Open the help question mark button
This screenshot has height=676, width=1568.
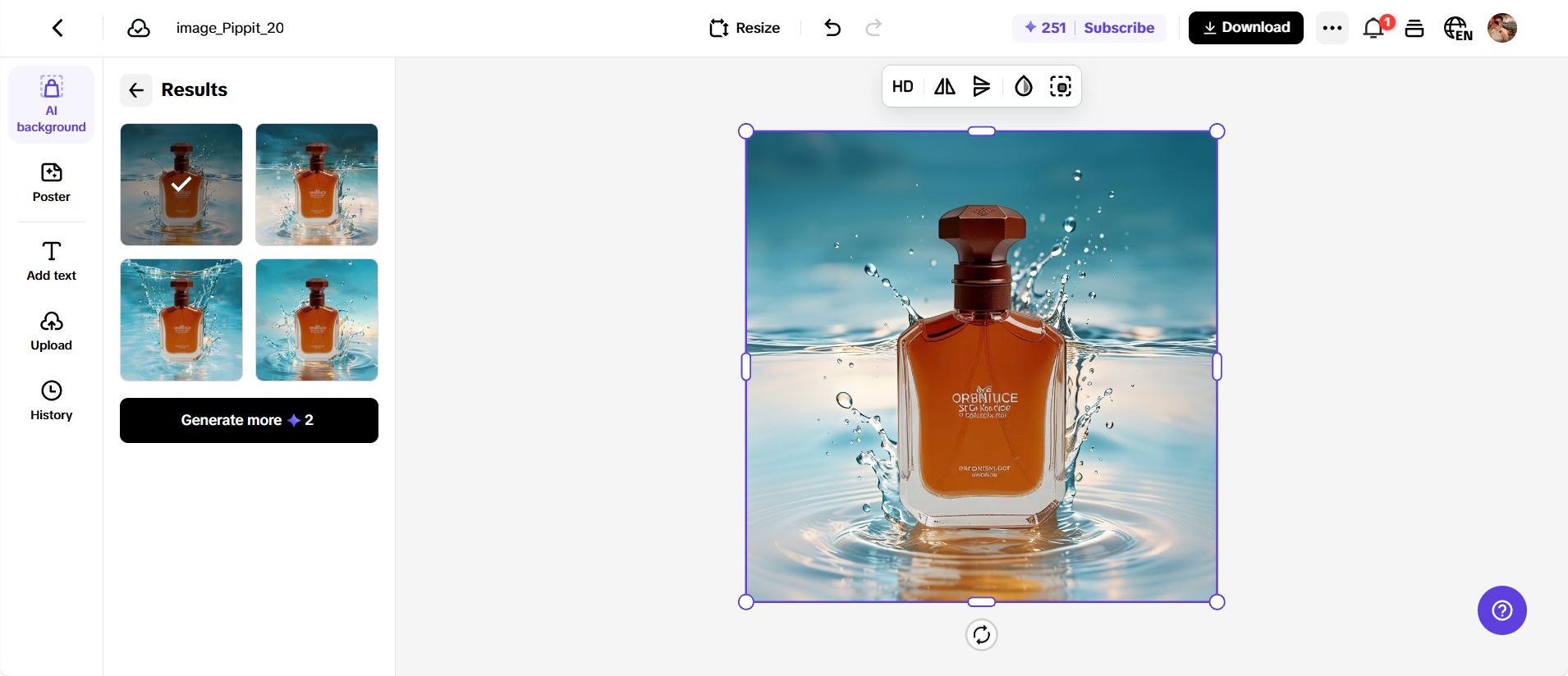[x=1502, y=610]
